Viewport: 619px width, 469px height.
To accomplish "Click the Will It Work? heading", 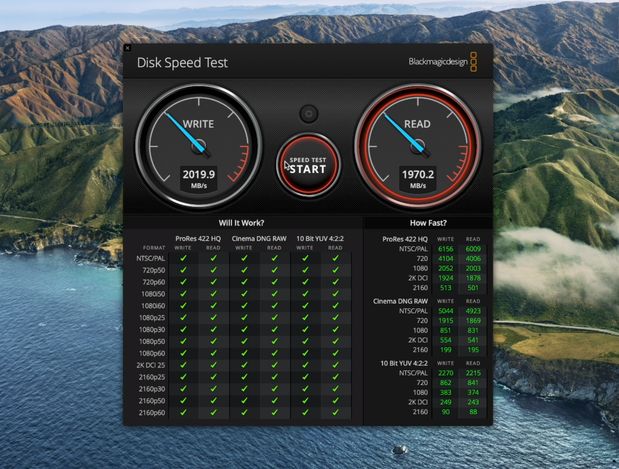I will 241,223.
